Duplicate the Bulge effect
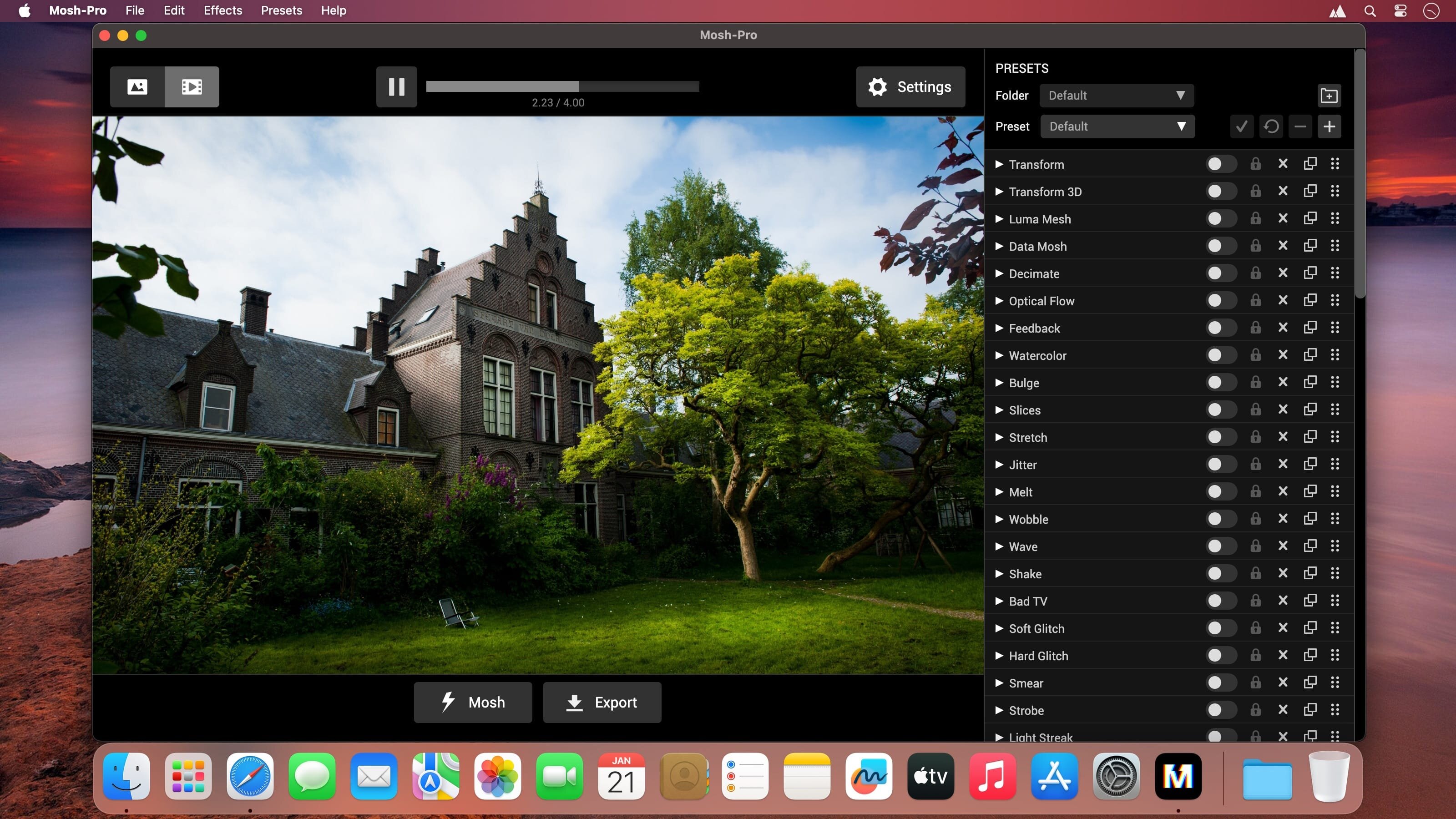 [1309, 382]
